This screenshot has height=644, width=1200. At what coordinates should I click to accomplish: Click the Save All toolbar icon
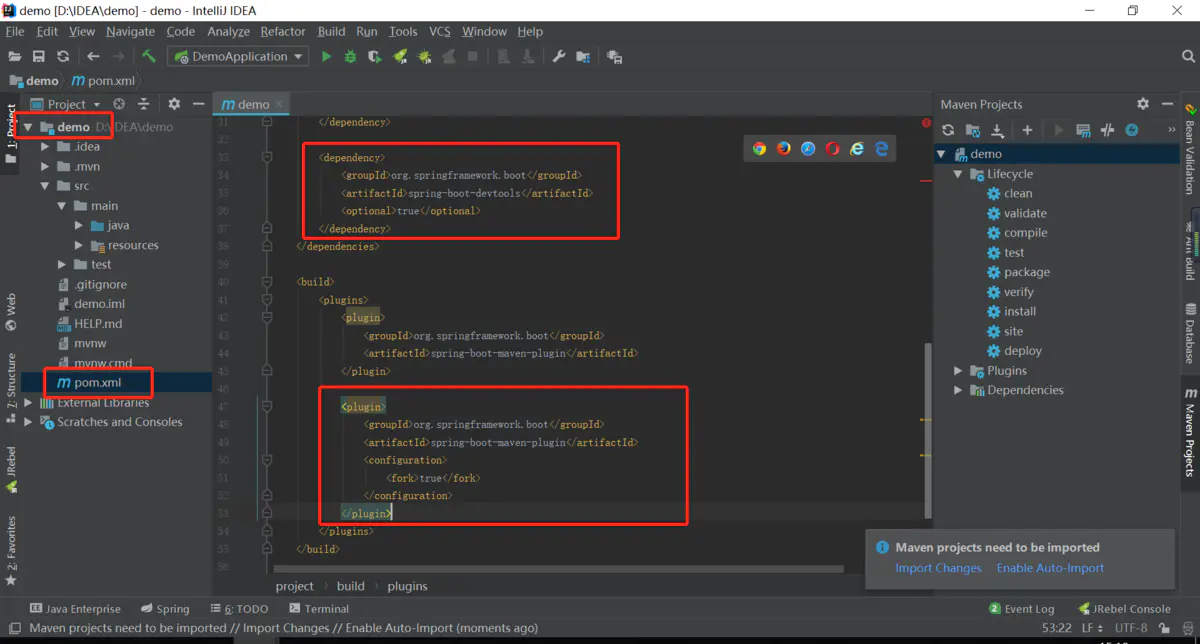tap(39, 57)
